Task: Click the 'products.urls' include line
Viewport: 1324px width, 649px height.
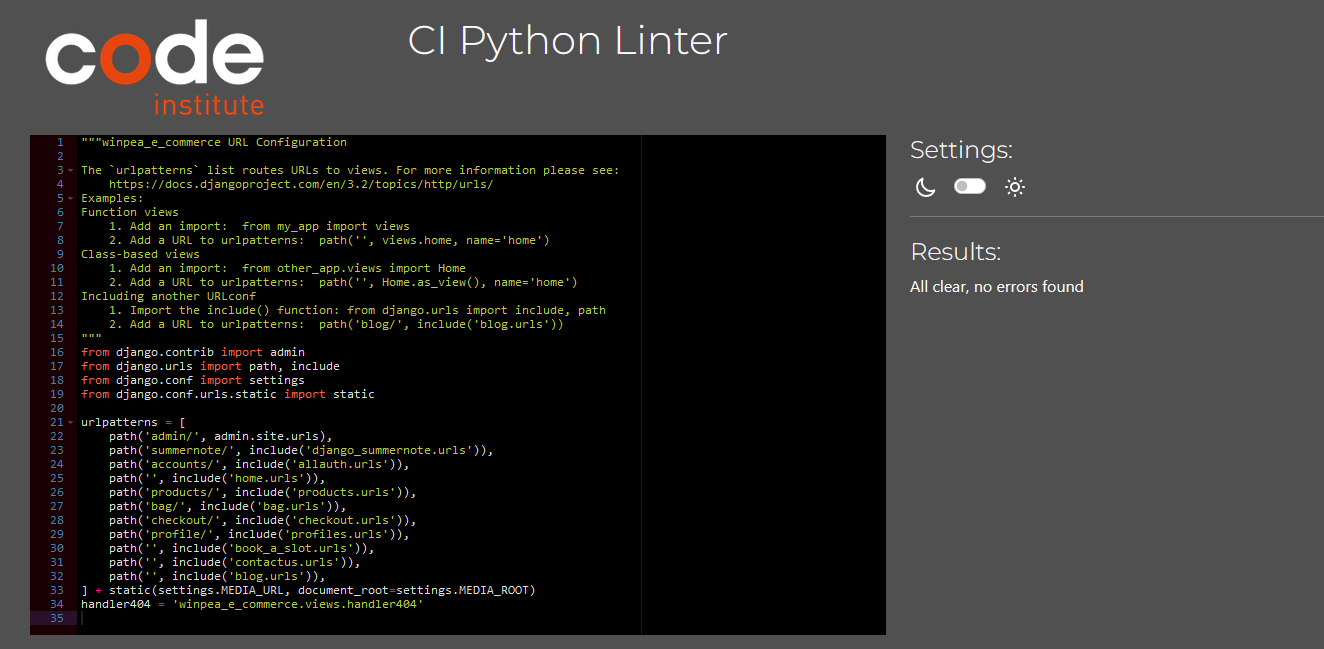Action: pyautogui.click(x=262, y=492)
